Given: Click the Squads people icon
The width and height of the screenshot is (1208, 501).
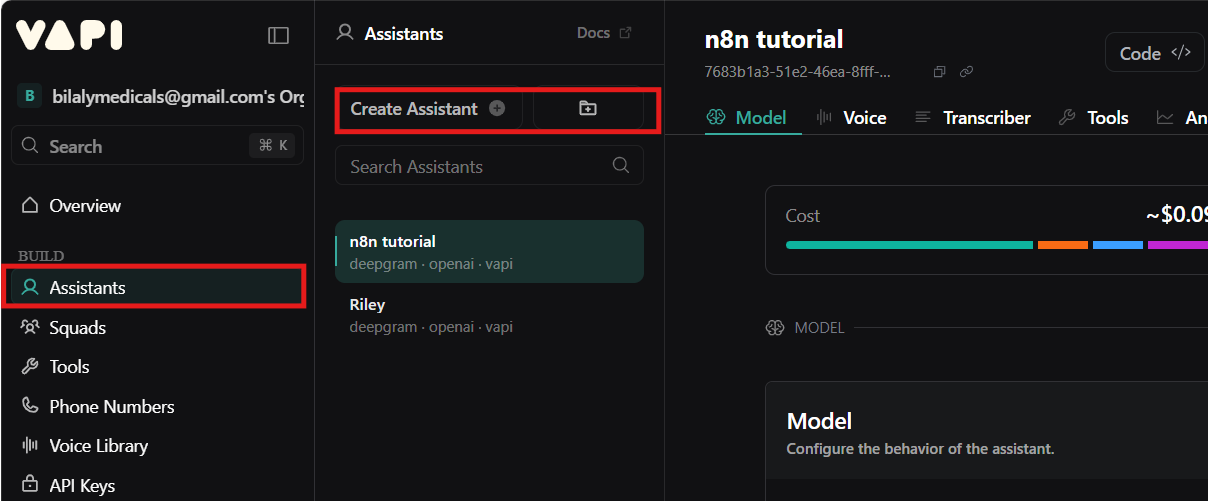Looking at the screenshot, I should click(x=30, y=327).
